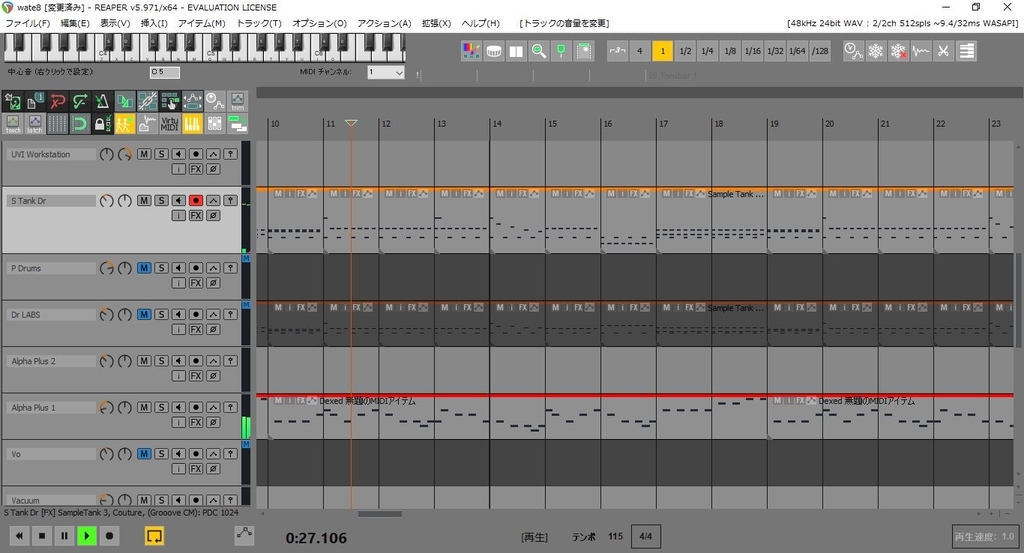
Task: Click the magnifier zoom toolbar icon
Action: click(x=539, y=51)
